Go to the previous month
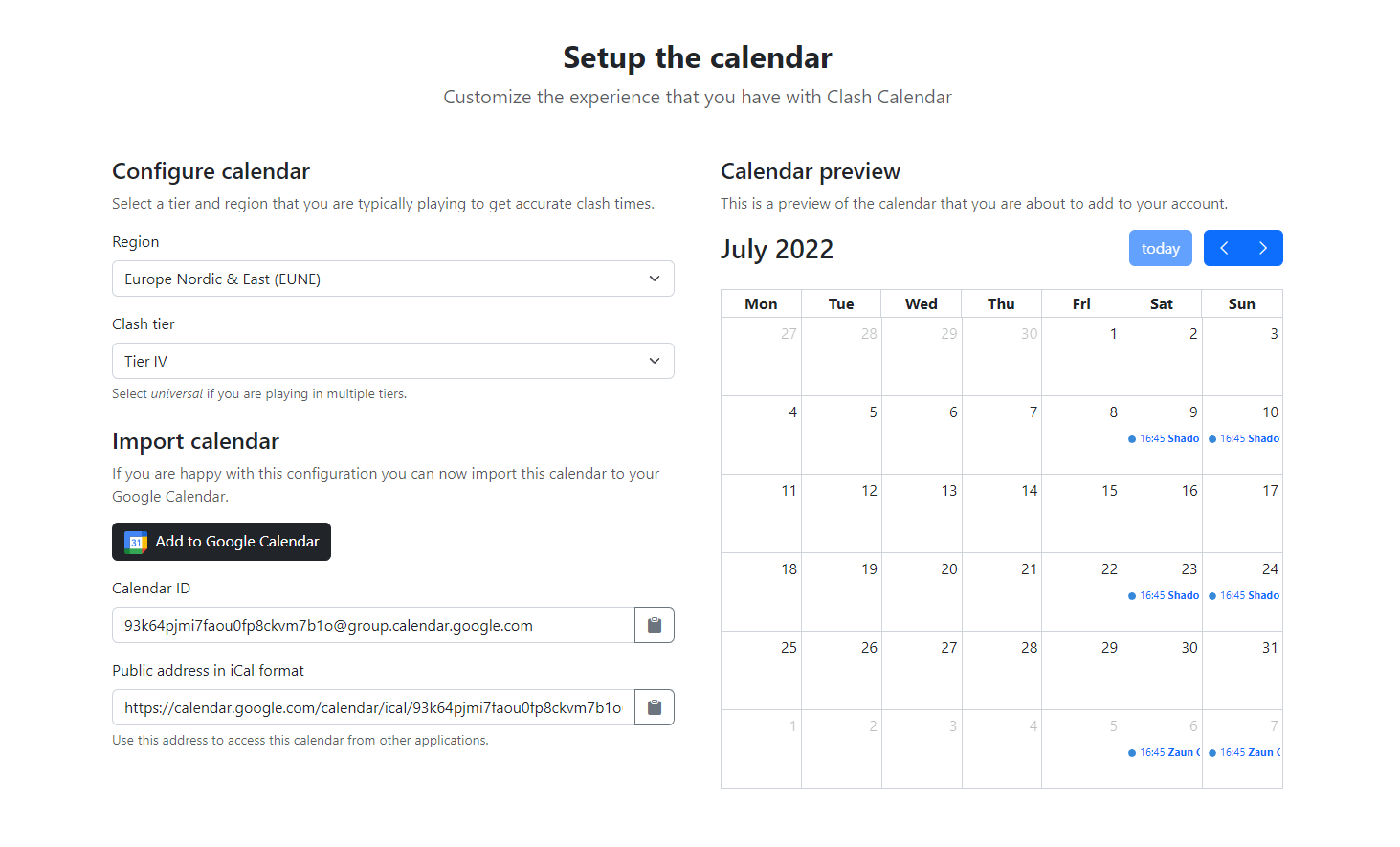This screenshot has height=847, width=1400. (1224, 248)
